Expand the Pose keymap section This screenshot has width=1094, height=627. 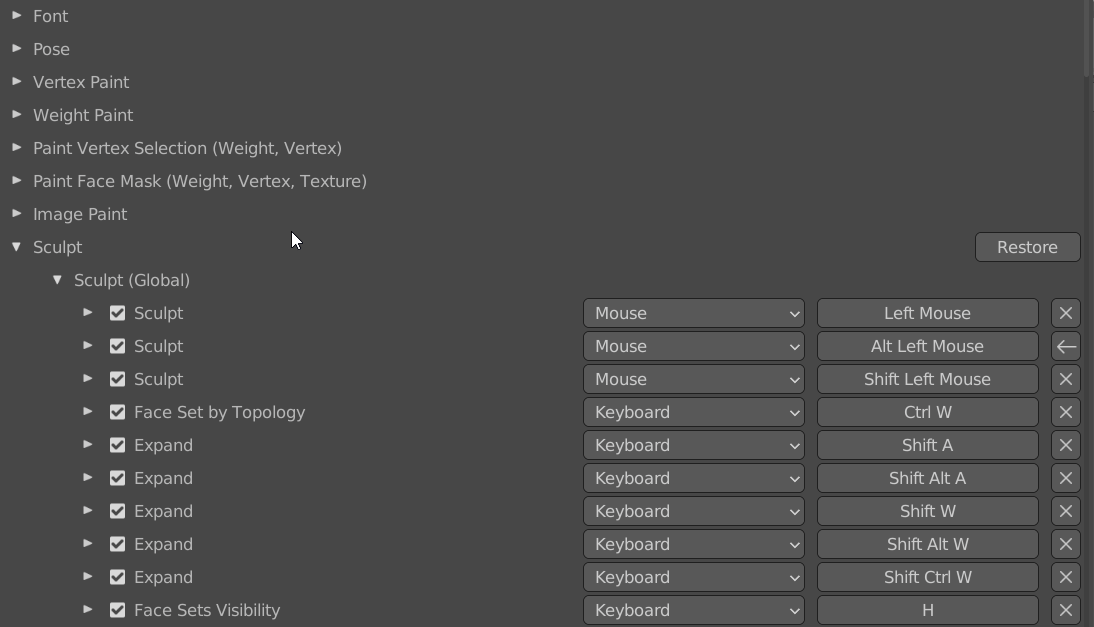(17, 49)
